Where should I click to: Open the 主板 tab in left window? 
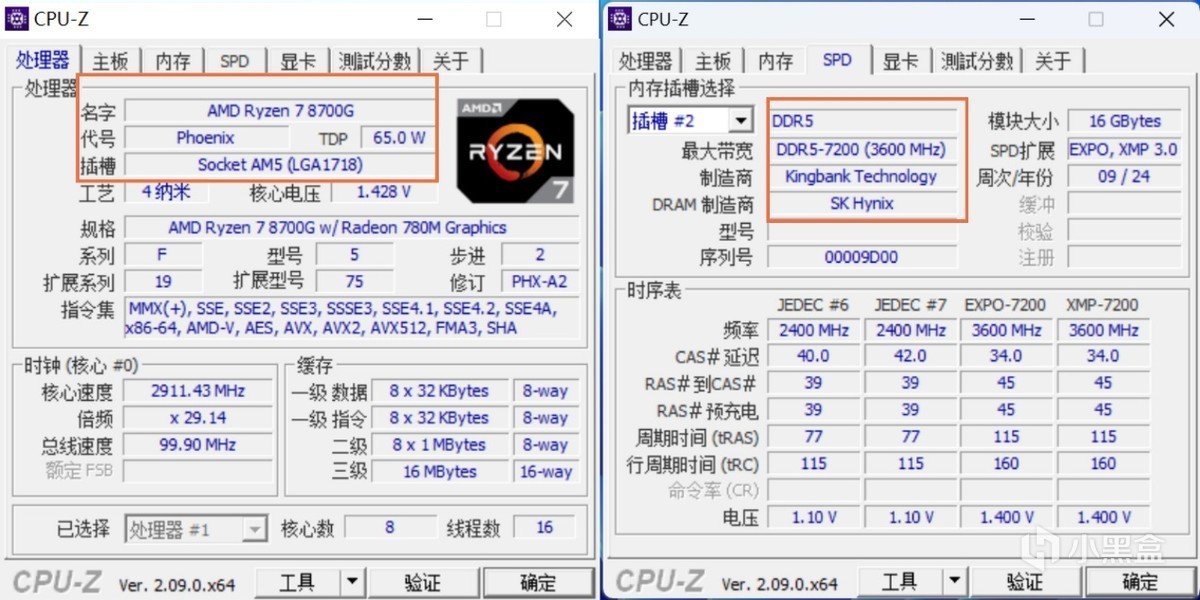click(109, 61)
